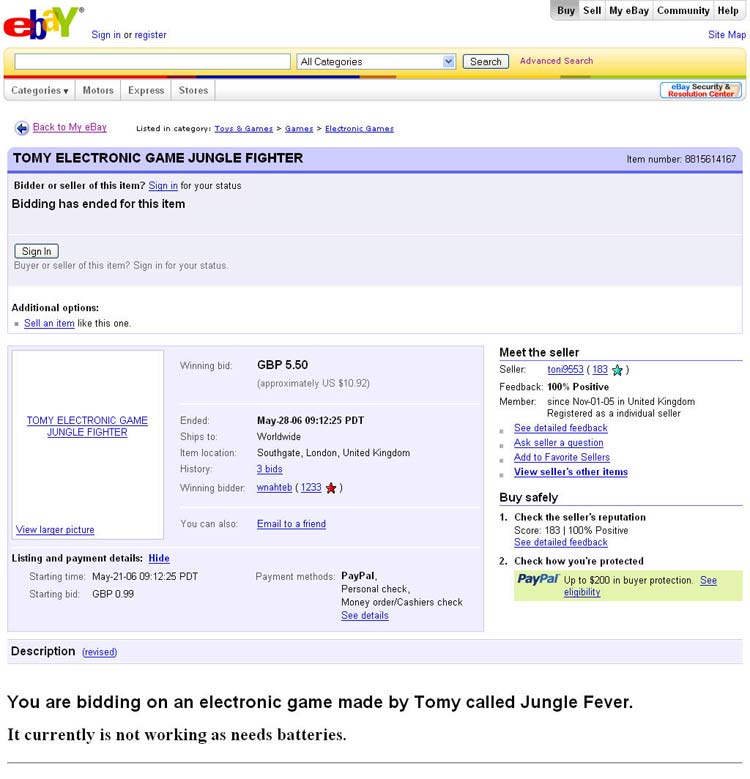Viewport: 750px width, 779px height.
Task: Open seller toni9553 profile link
Action: pos(565,370)
